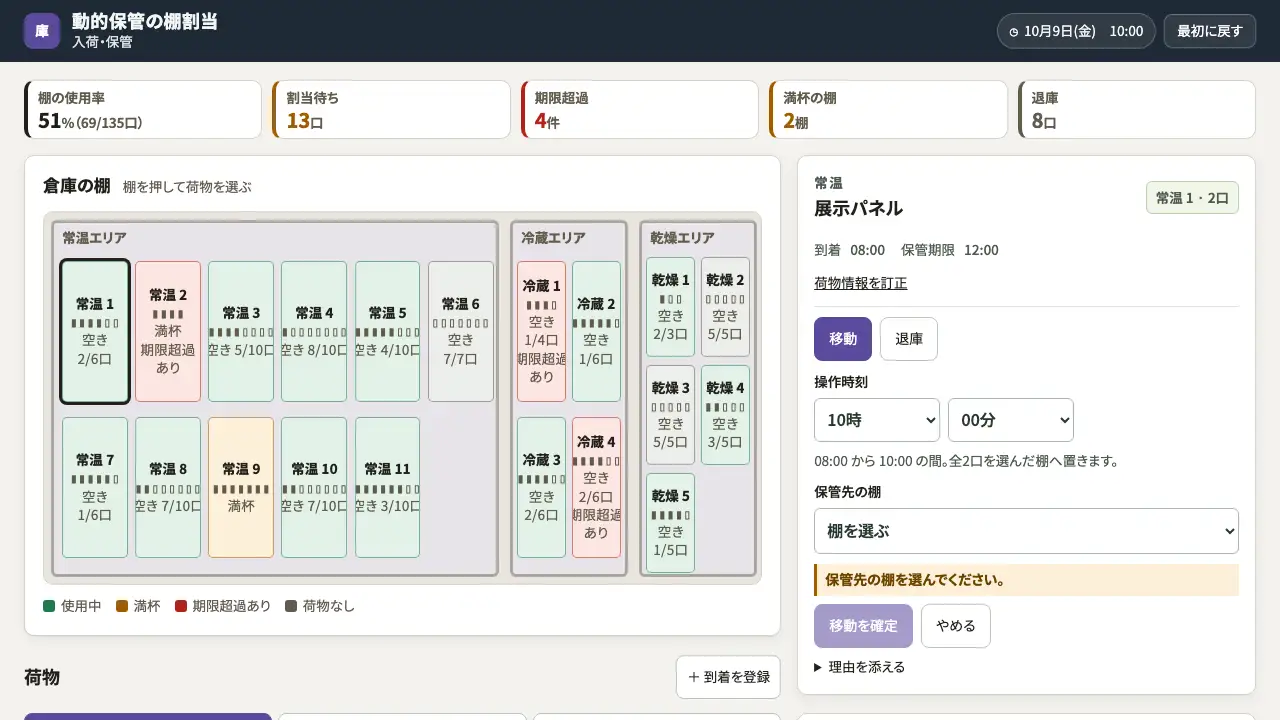1280x720 pixels.
Task: Pick shelf 常温 10
Action: (314, 487)
